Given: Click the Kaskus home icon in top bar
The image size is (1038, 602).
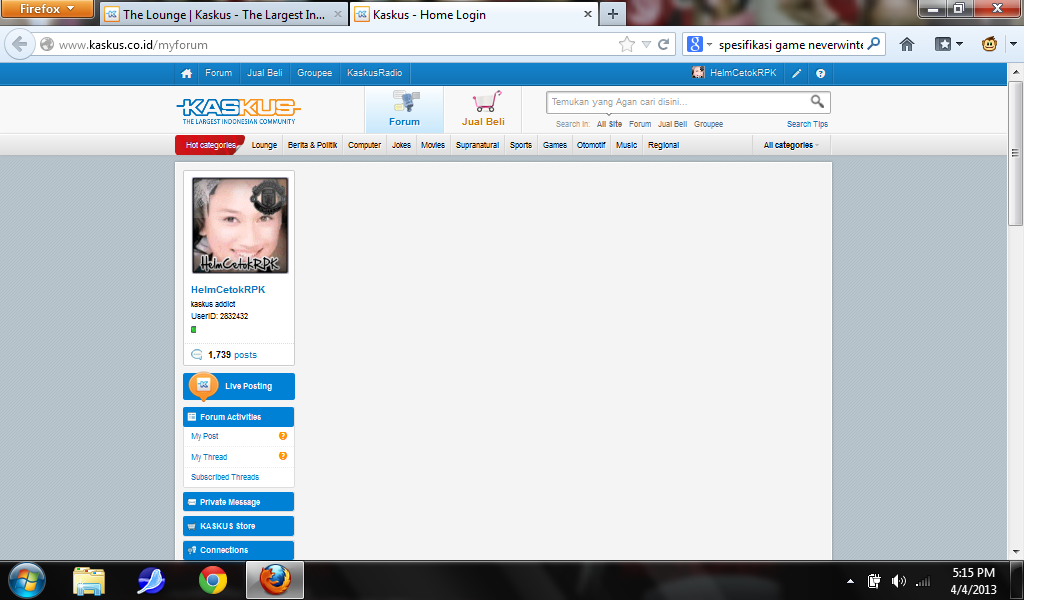Looking at the screenshot, I should pyautogui.click(x=187, y=74).
